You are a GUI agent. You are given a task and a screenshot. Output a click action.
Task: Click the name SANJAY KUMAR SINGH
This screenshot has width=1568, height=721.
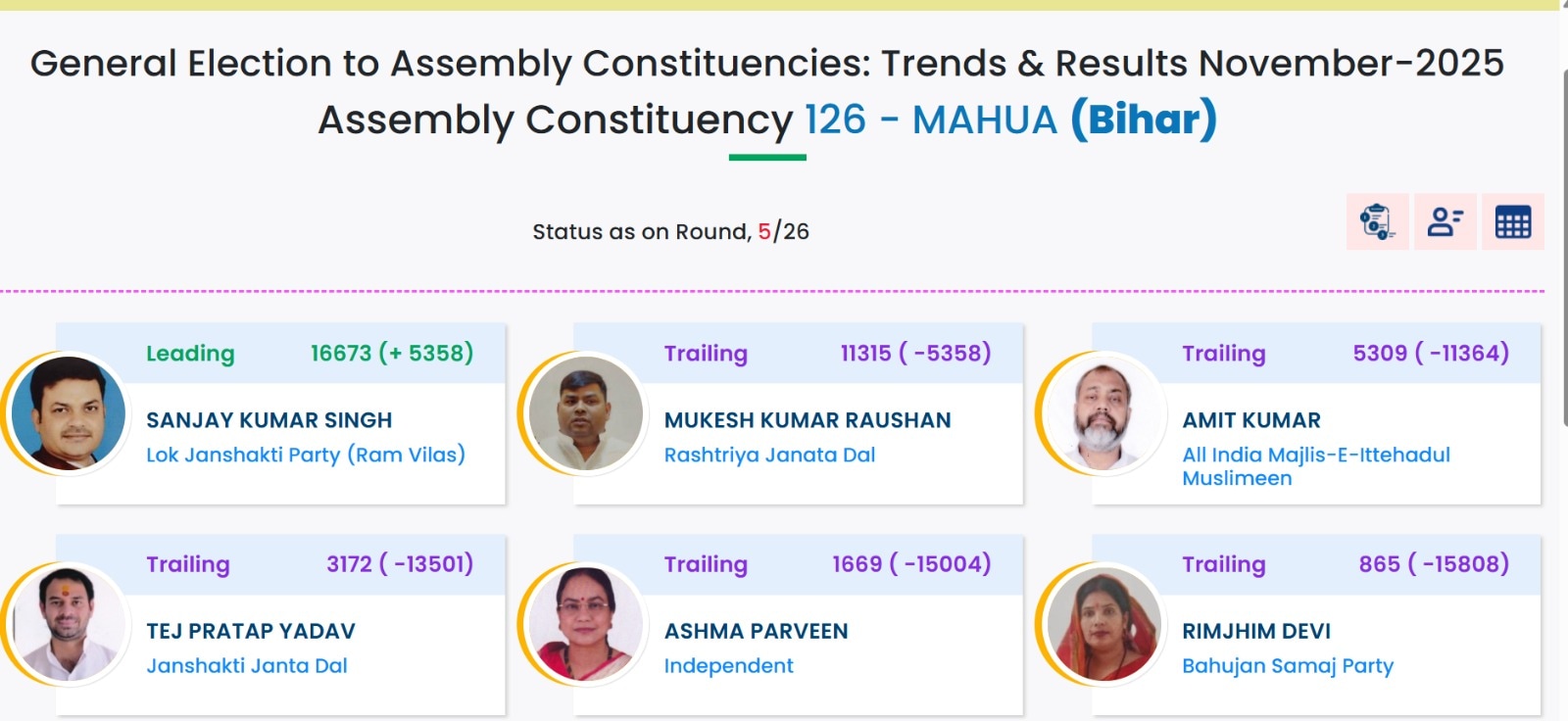[269, 420]
